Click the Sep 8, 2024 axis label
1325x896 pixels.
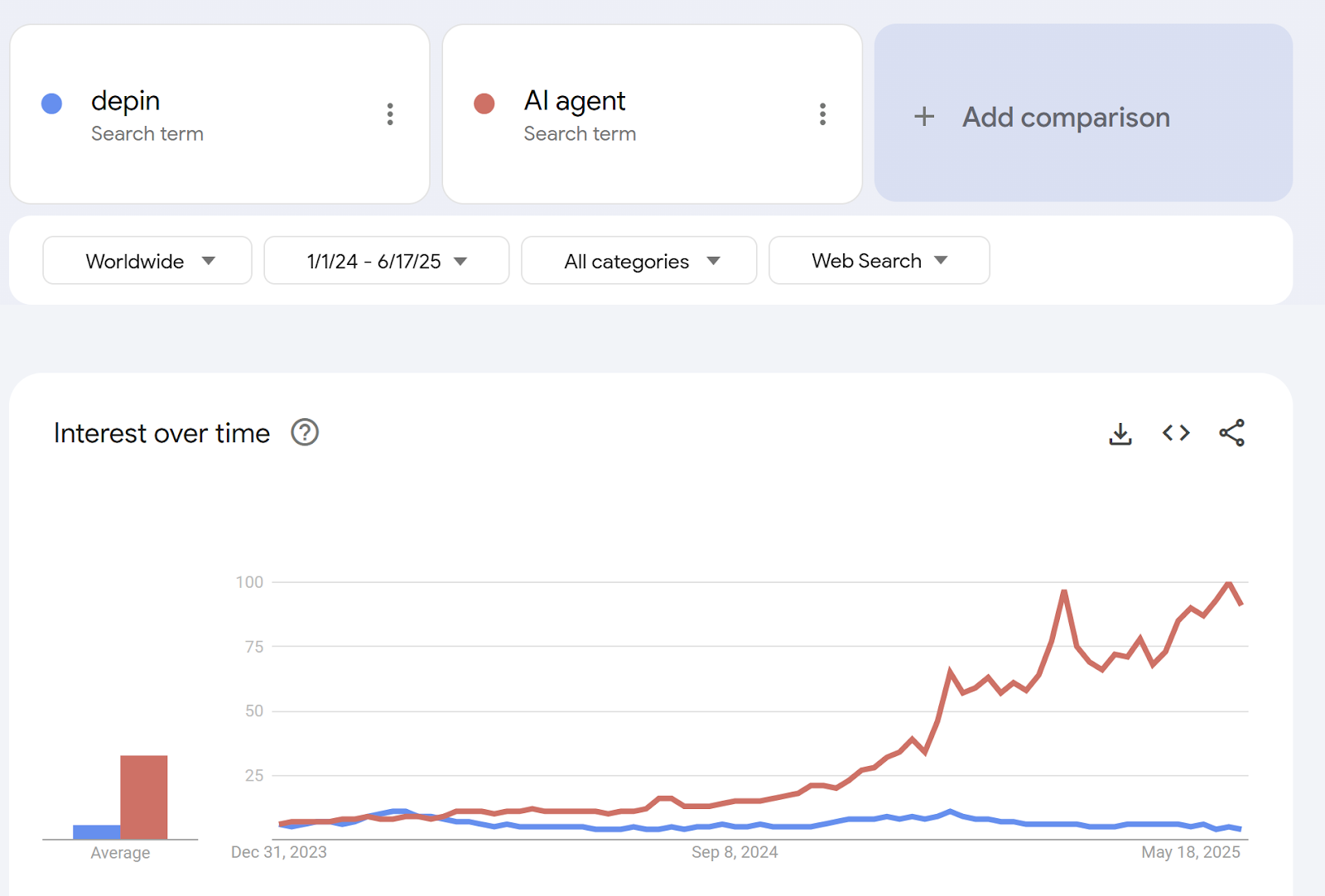point(735,852)
